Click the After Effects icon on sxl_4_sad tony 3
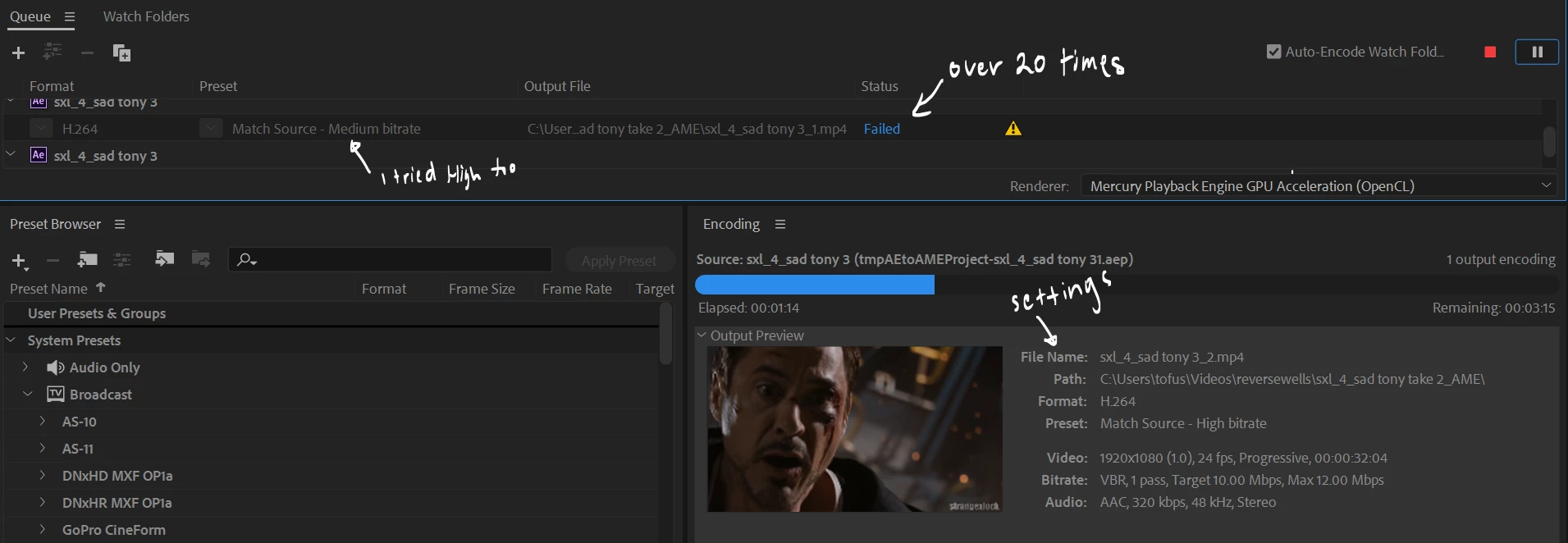Image resolution: width=1568 pixels, height=543 pixels. coord(39,154)
